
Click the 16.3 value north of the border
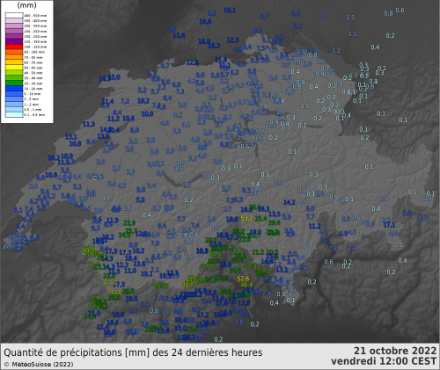tap(214, 45)
